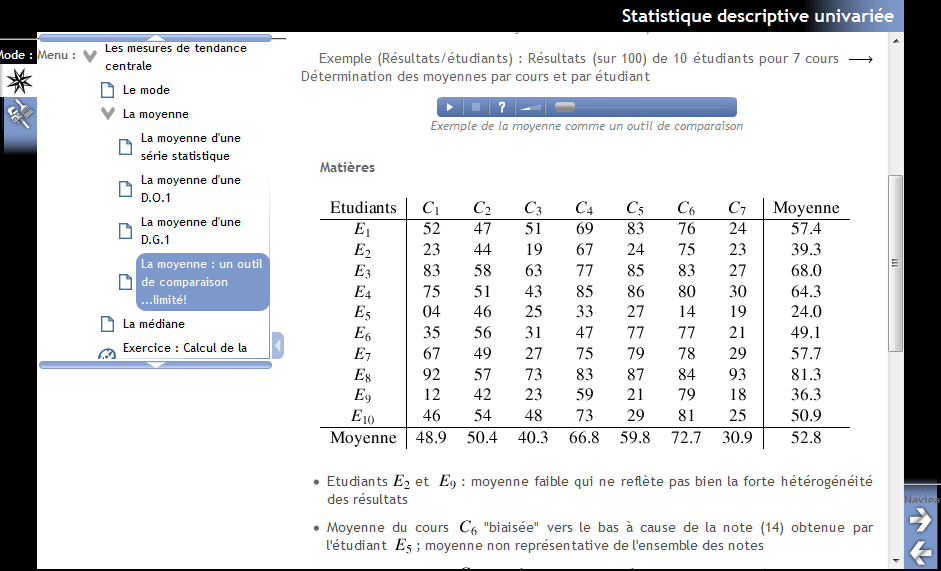This screenshot has width=941, height=571.
Task: Click the overall mean value 52.8
Action: pos(805,438)
